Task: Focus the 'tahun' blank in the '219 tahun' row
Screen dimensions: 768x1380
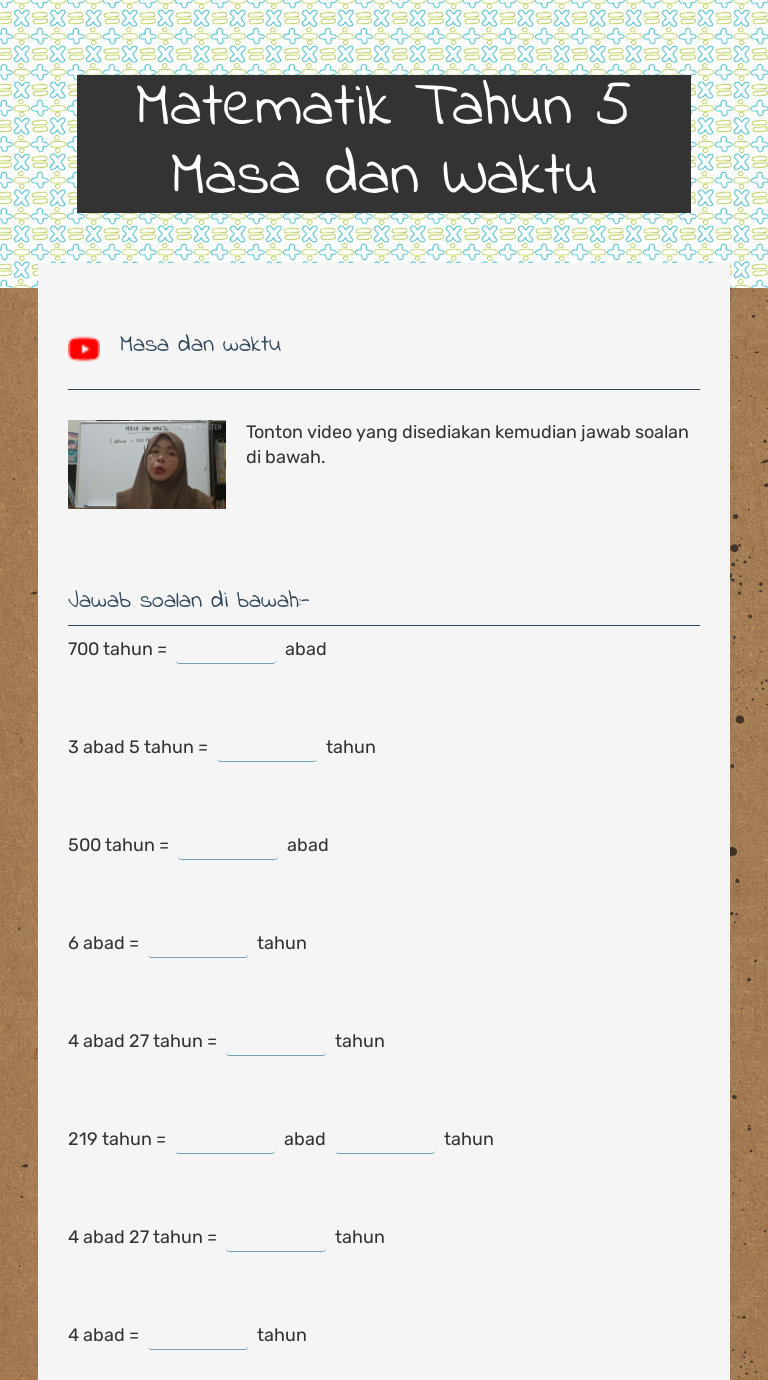Action: [x=385, y=1139]
